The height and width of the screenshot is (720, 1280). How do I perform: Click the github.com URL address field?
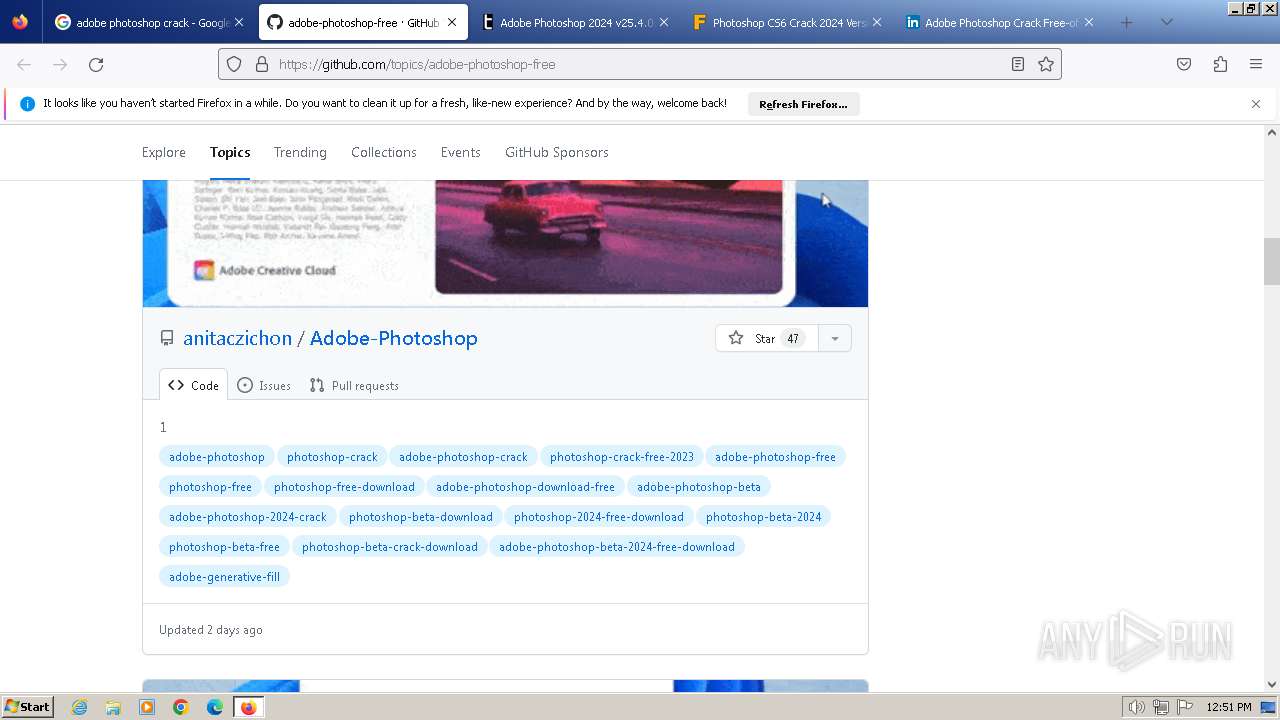coord(640,64)
